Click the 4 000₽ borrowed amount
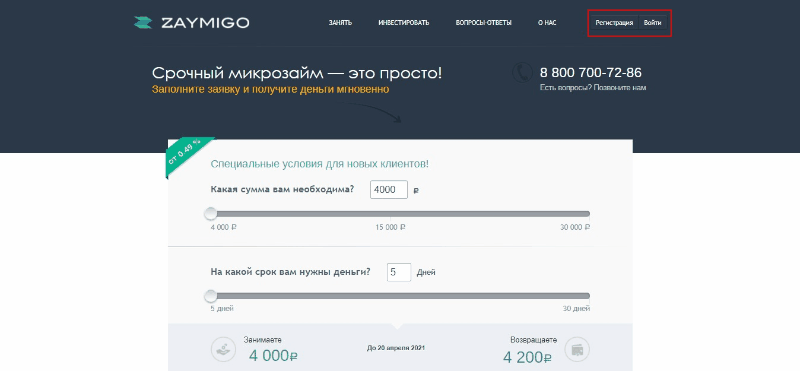The height and width of the screenshot is (371, 800). click(273, 356)
